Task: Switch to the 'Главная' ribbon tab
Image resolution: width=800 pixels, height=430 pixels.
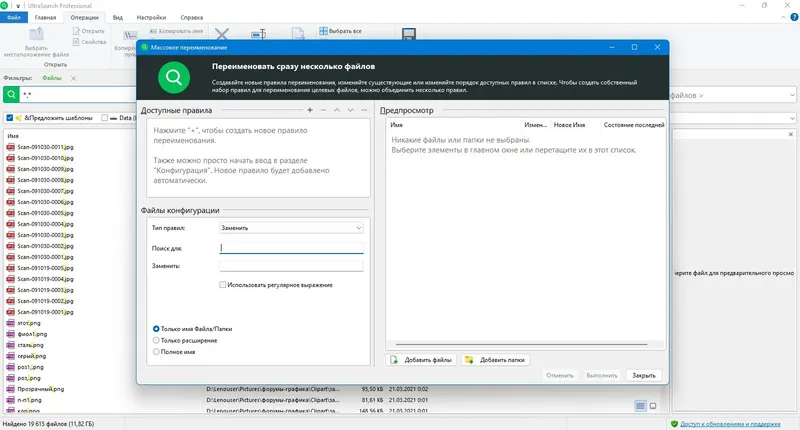Action: click(45, 17)
